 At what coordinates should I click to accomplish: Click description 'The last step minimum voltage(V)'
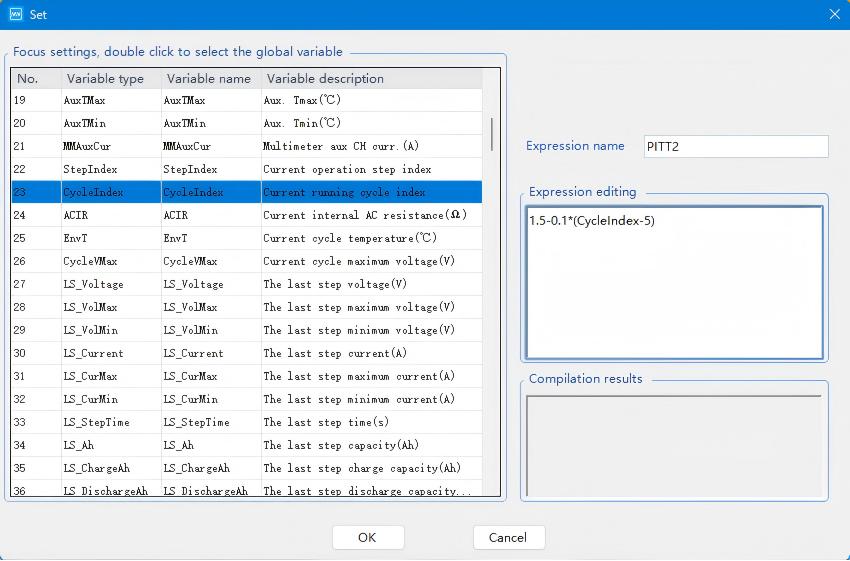(359, 330)
